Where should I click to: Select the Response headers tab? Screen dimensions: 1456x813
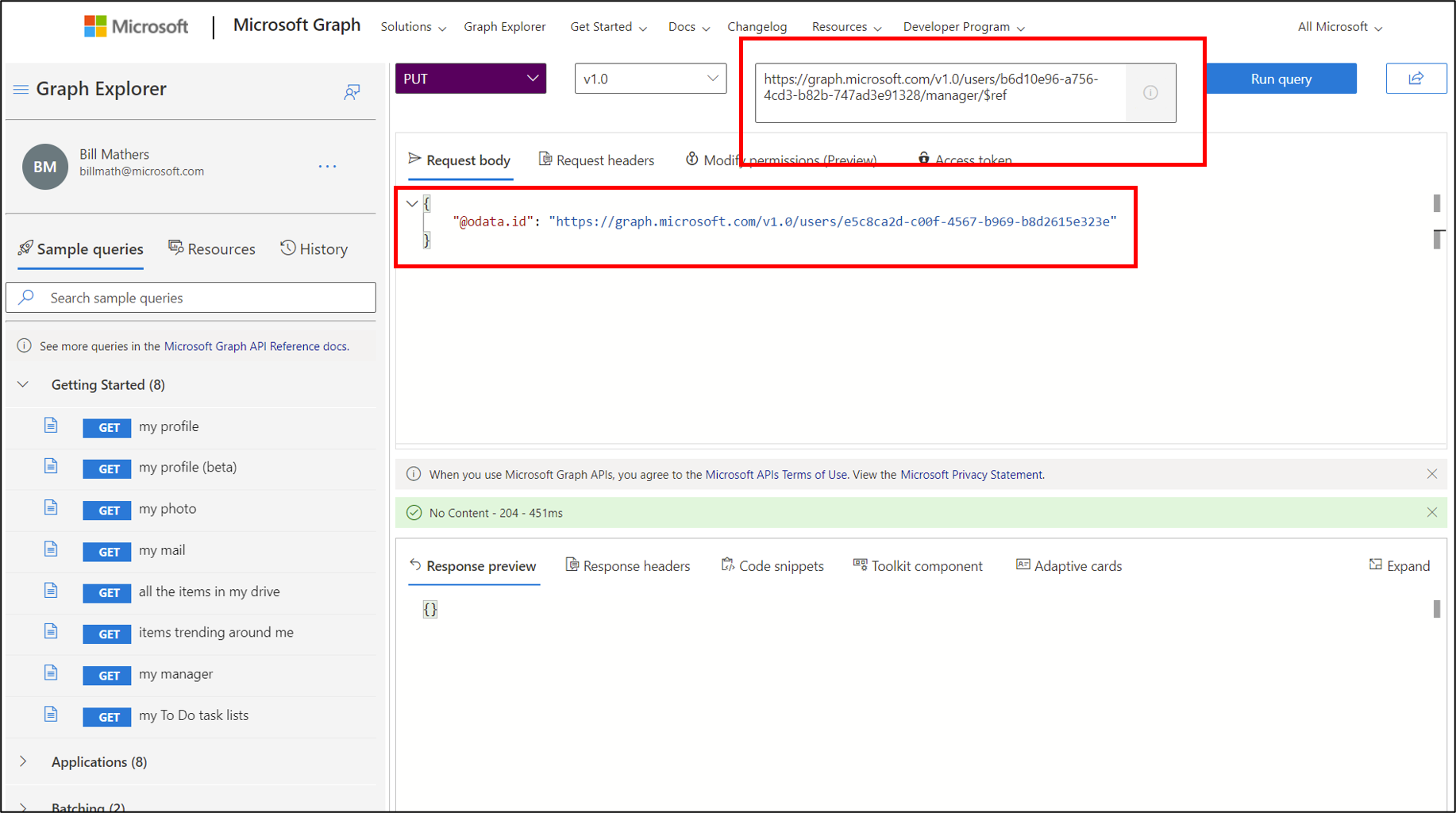coord(628,566)
